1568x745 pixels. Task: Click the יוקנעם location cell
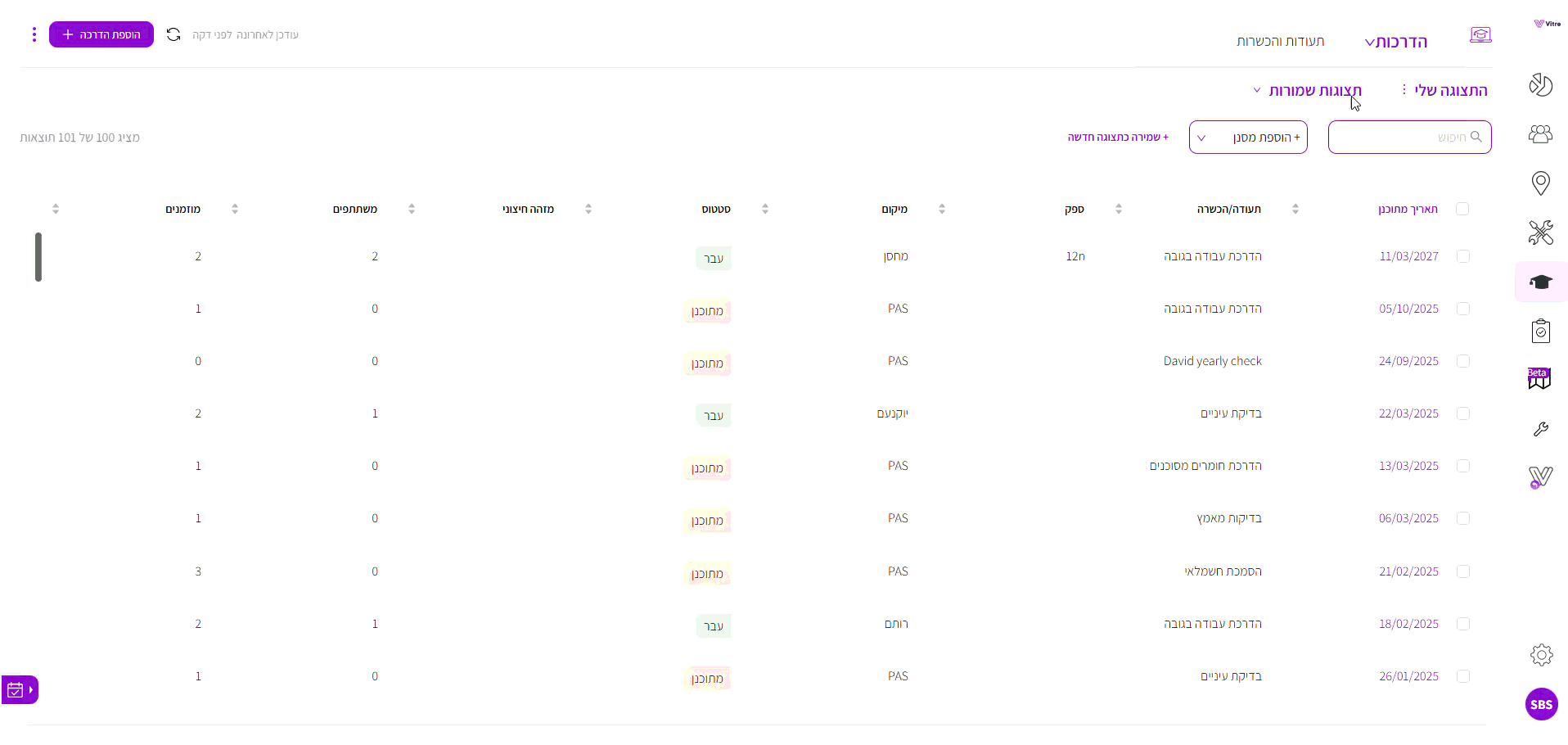893,413
